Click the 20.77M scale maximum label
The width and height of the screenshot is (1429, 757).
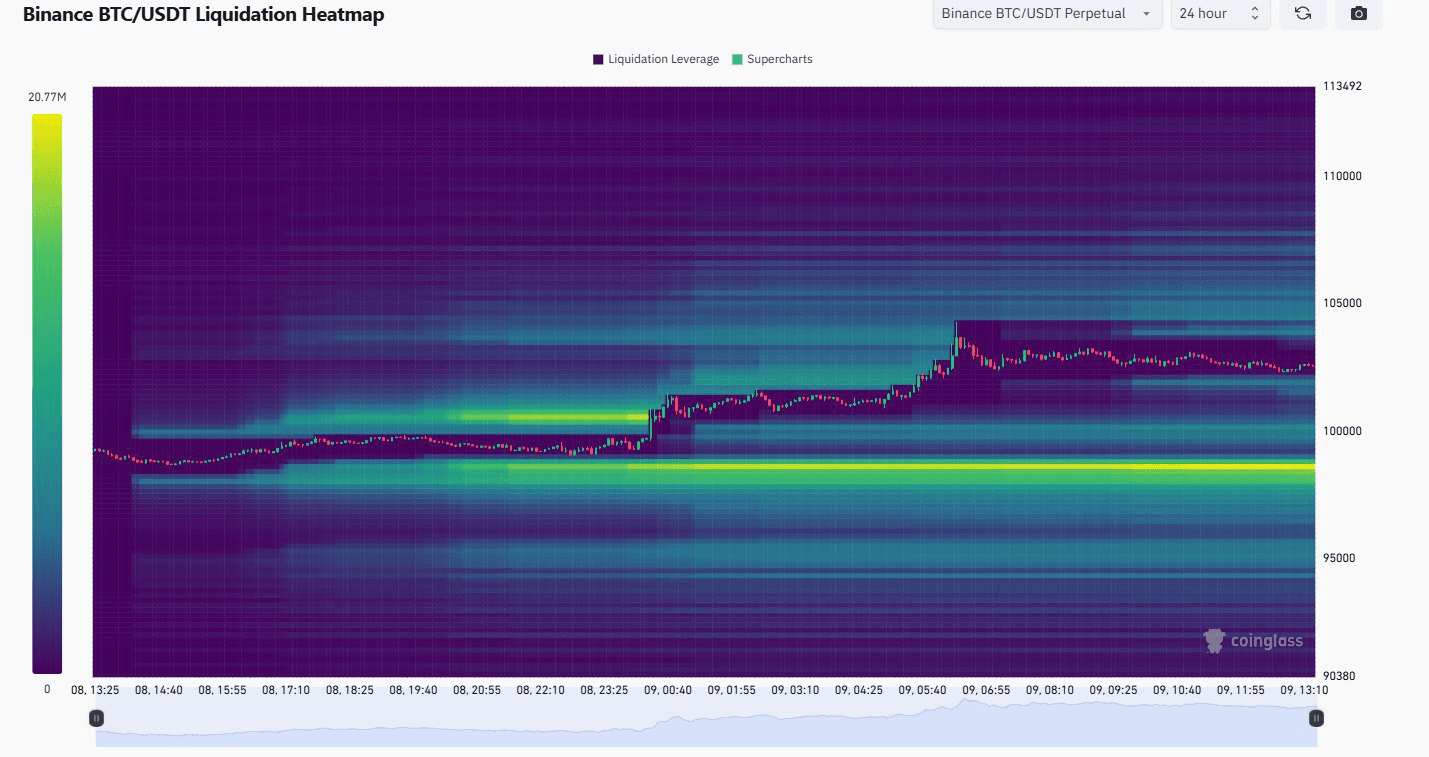click(47, 97)
